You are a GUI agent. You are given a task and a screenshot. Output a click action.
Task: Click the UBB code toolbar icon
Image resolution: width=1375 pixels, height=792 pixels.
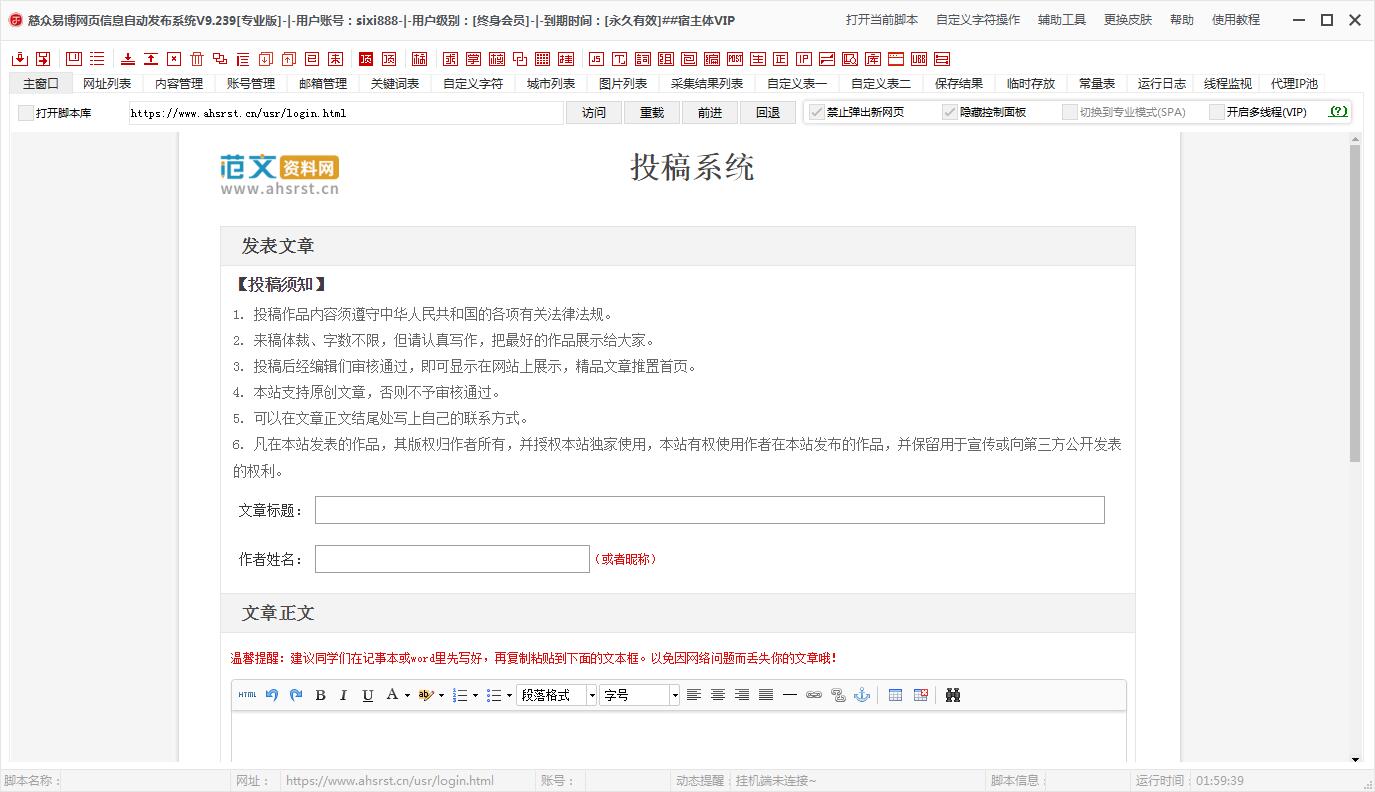pos(918,59)
